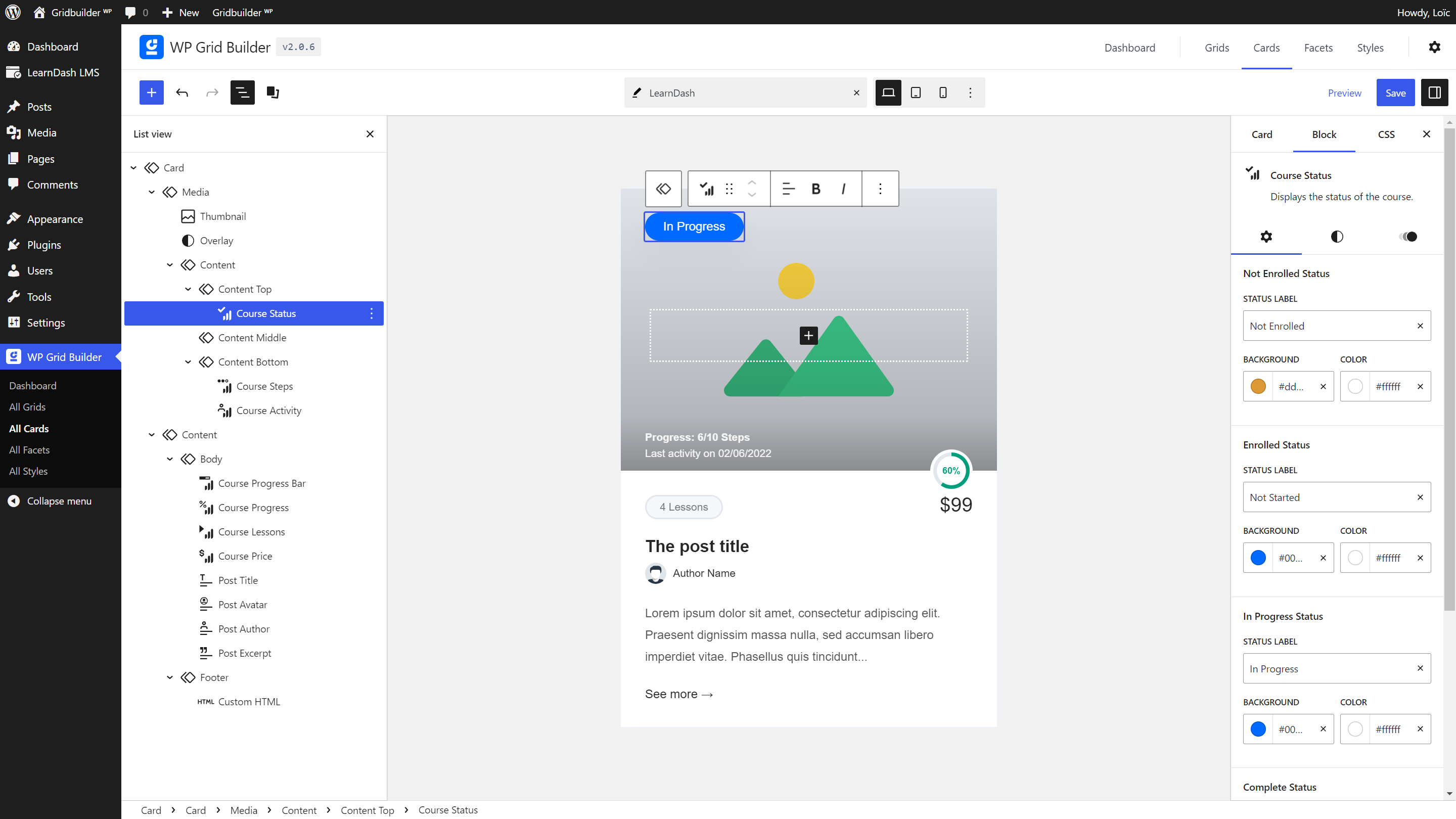Viewport: 1456px width, 819px height.
Task: Click the Save button
Action: (x=1395, y=92)
